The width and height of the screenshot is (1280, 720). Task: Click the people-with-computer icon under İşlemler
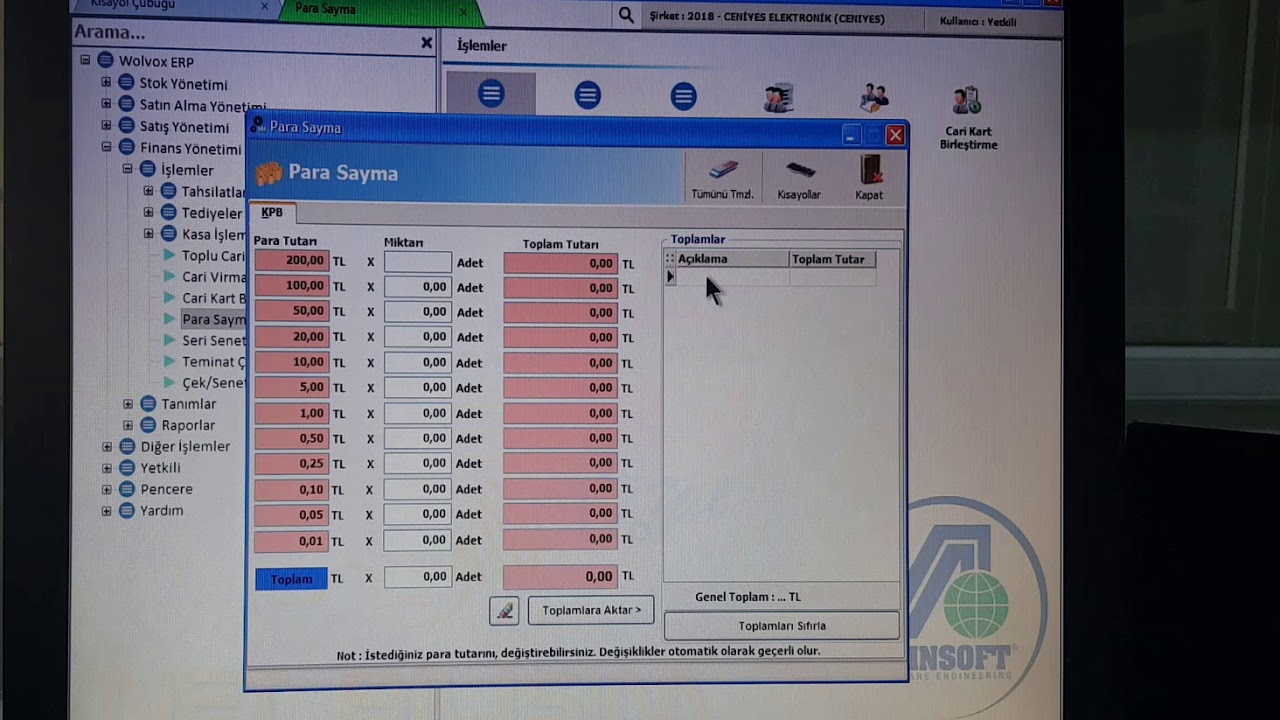point(778,98)
